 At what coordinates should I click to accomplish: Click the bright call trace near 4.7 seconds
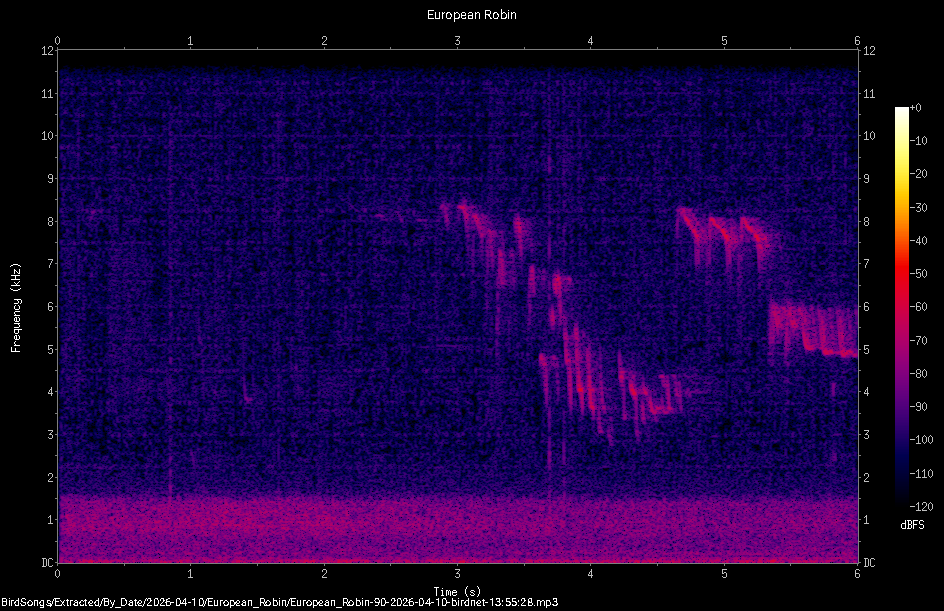tap(688, 215)
